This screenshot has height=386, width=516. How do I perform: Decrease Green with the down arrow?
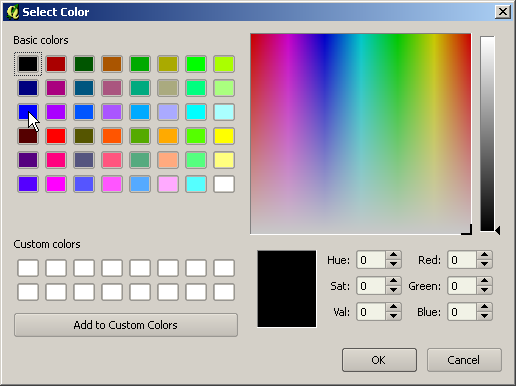[x=484, y=290]
